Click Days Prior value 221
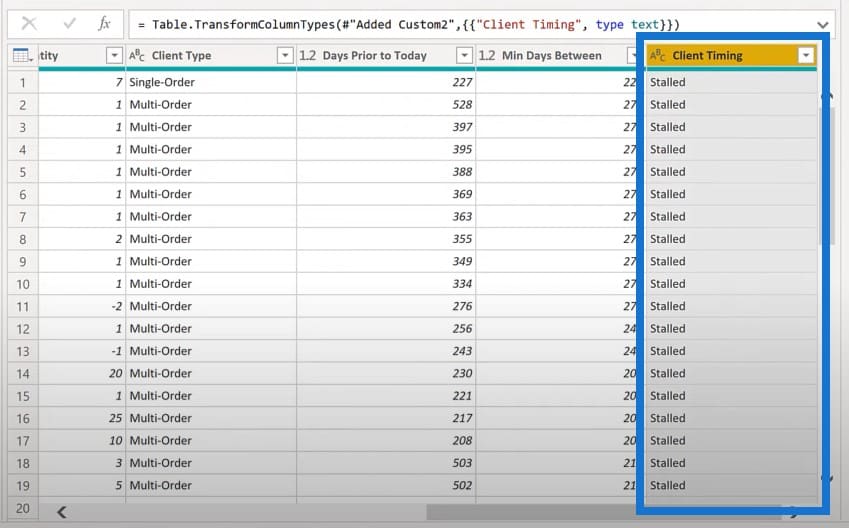The height and width of the screenshot is (528, 849). [462, 396]
